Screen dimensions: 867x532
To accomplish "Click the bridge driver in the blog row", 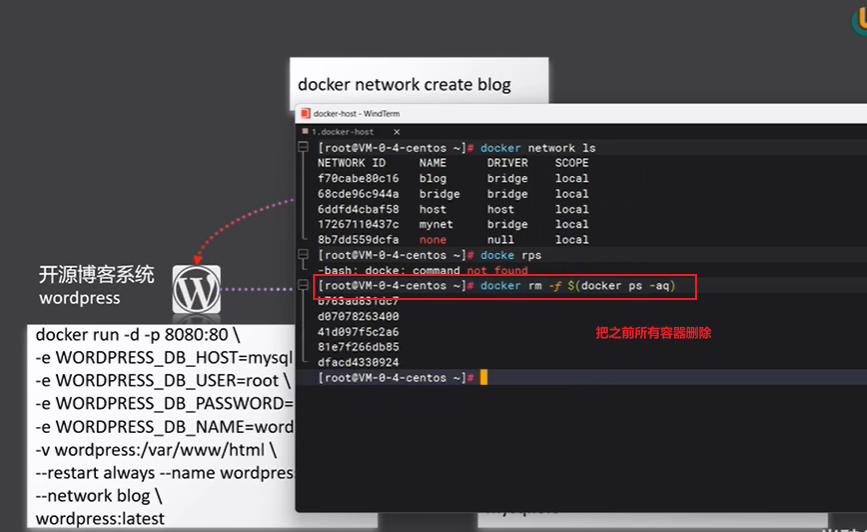I will tap(507, 179).
